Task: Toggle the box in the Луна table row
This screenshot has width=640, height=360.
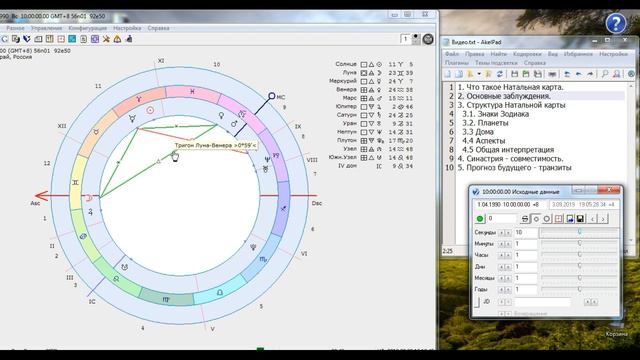Action: coord(364,73)
